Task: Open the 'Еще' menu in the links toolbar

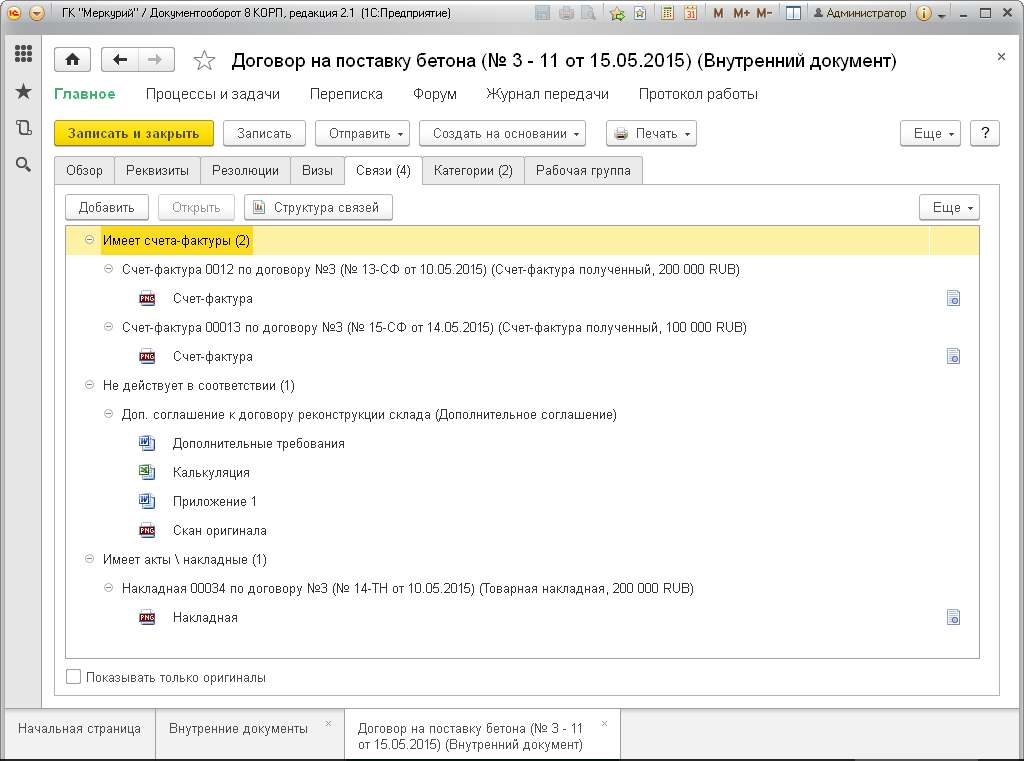Action: 949,207
